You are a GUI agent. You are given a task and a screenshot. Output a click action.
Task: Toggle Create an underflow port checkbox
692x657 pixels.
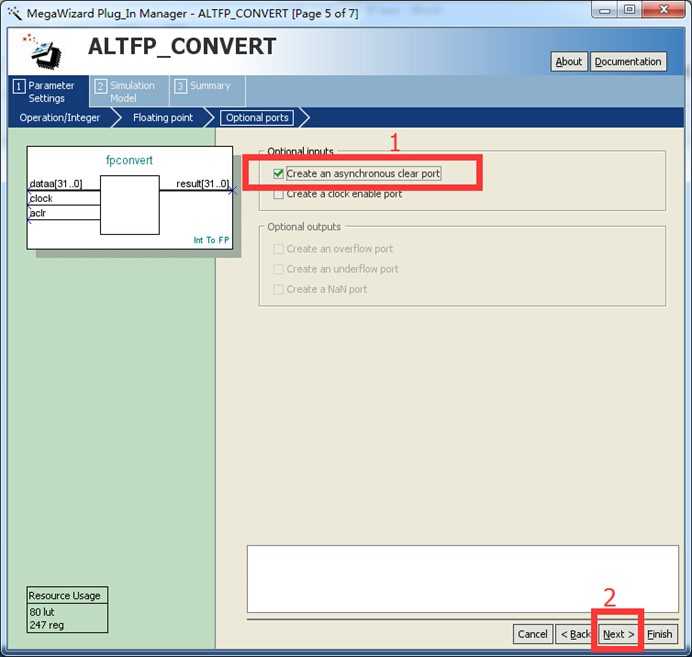click(278, 269)
